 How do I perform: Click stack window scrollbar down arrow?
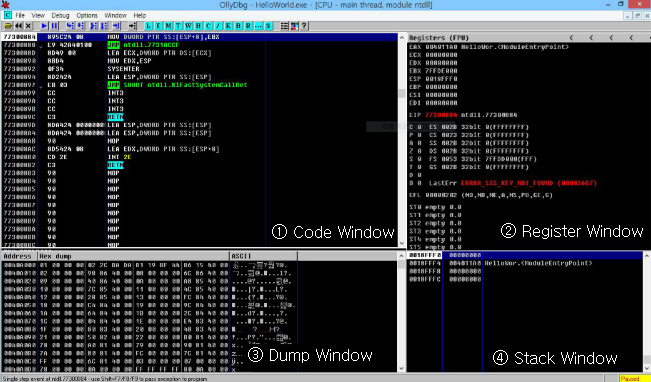coord(647,368)
